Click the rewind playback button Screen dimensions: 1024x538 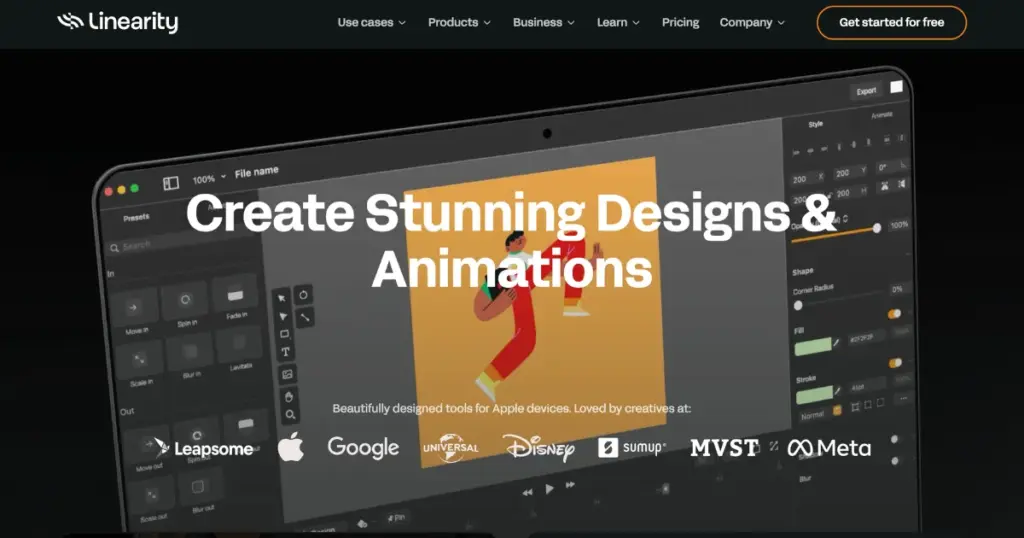[x=528, y=492]
